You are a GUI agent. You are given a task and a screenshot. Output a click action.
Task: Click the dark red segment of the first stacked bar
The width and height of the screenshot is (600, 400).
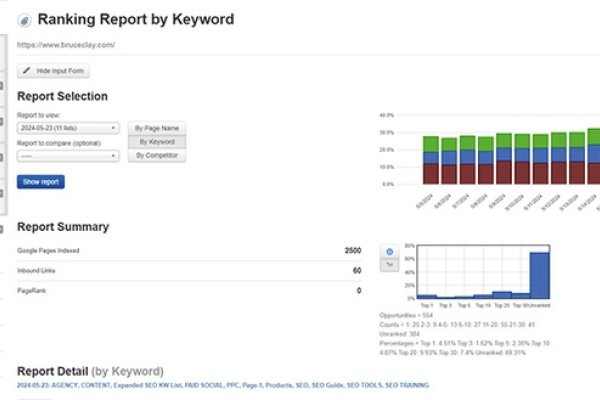pyautogui.click(x=431, y=174)
